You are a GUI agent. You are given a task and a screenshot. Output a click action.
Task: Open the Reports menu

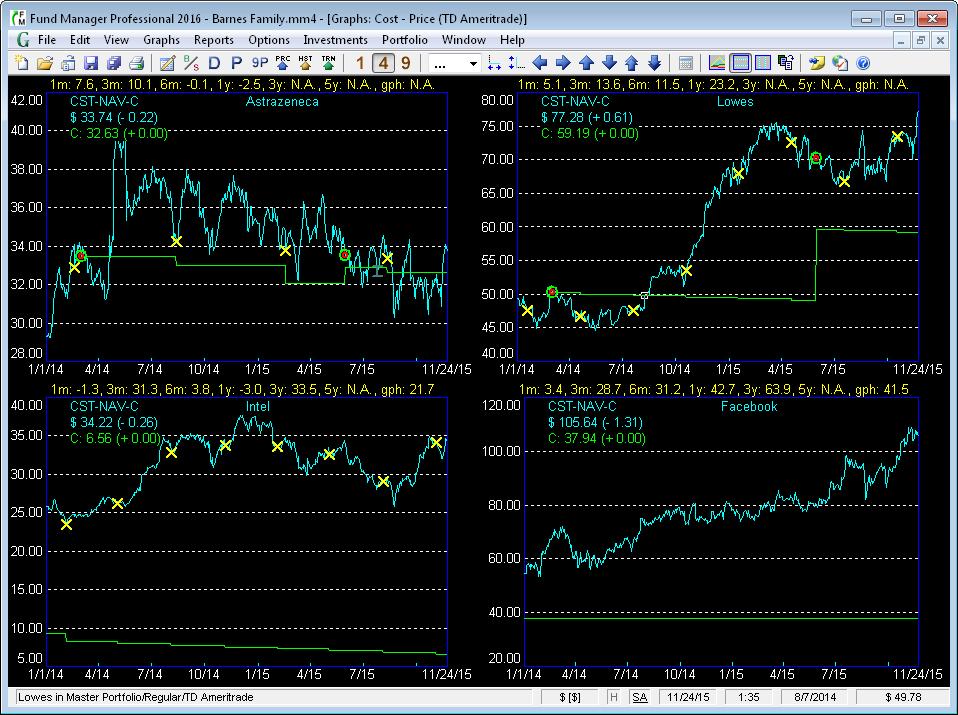point(213,40)
